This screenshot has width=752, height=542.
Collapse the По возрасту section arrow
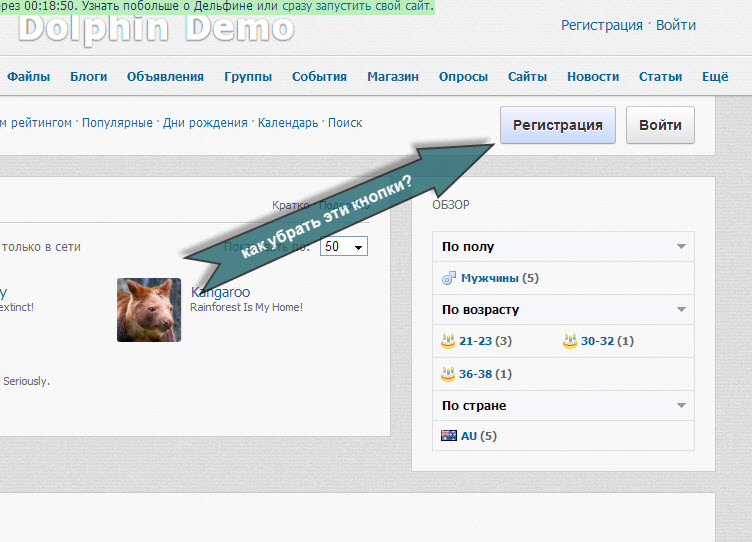point(681,309)
